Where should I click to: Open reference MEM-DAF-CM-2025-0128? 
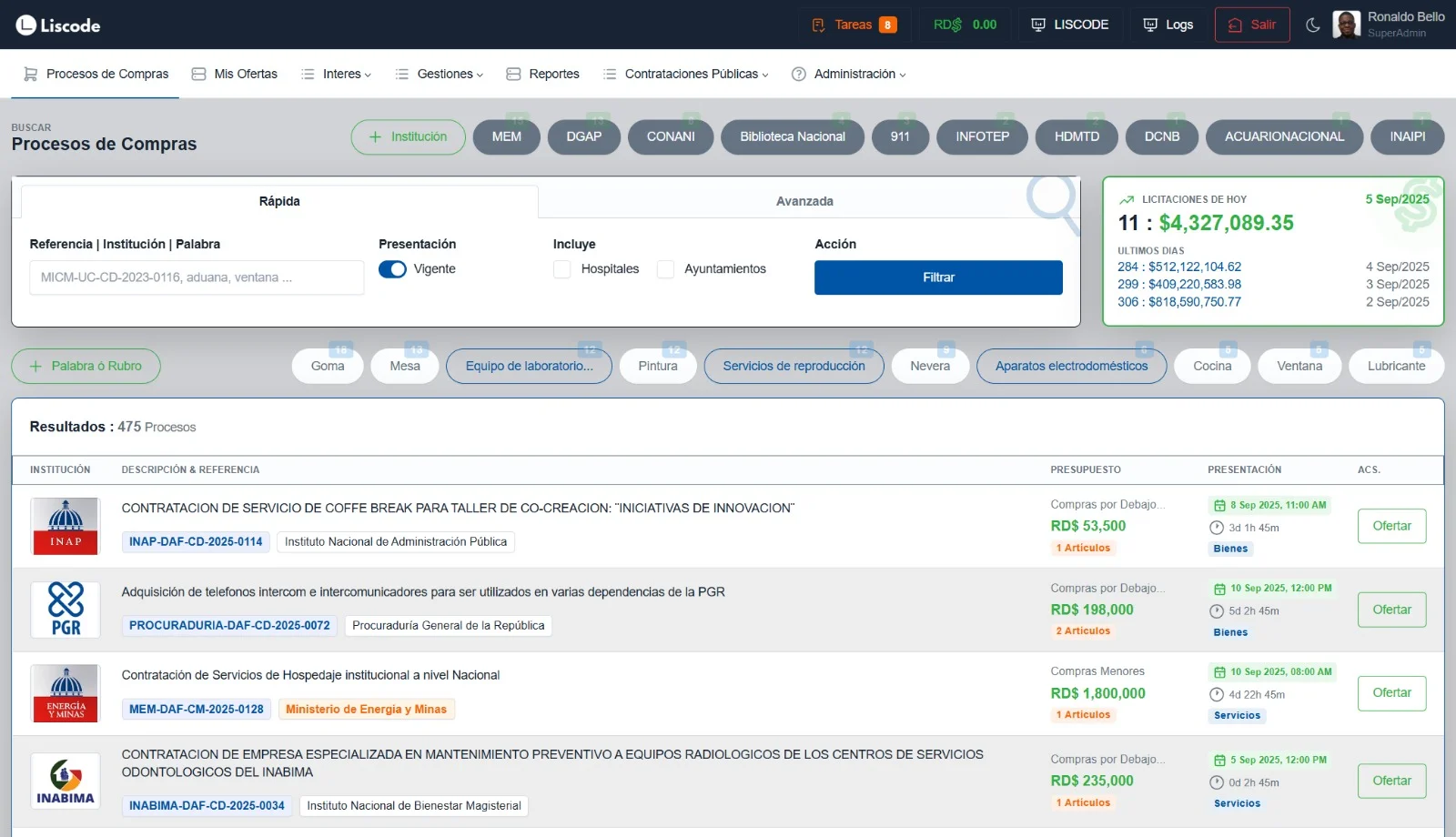[x=197, y=710]
